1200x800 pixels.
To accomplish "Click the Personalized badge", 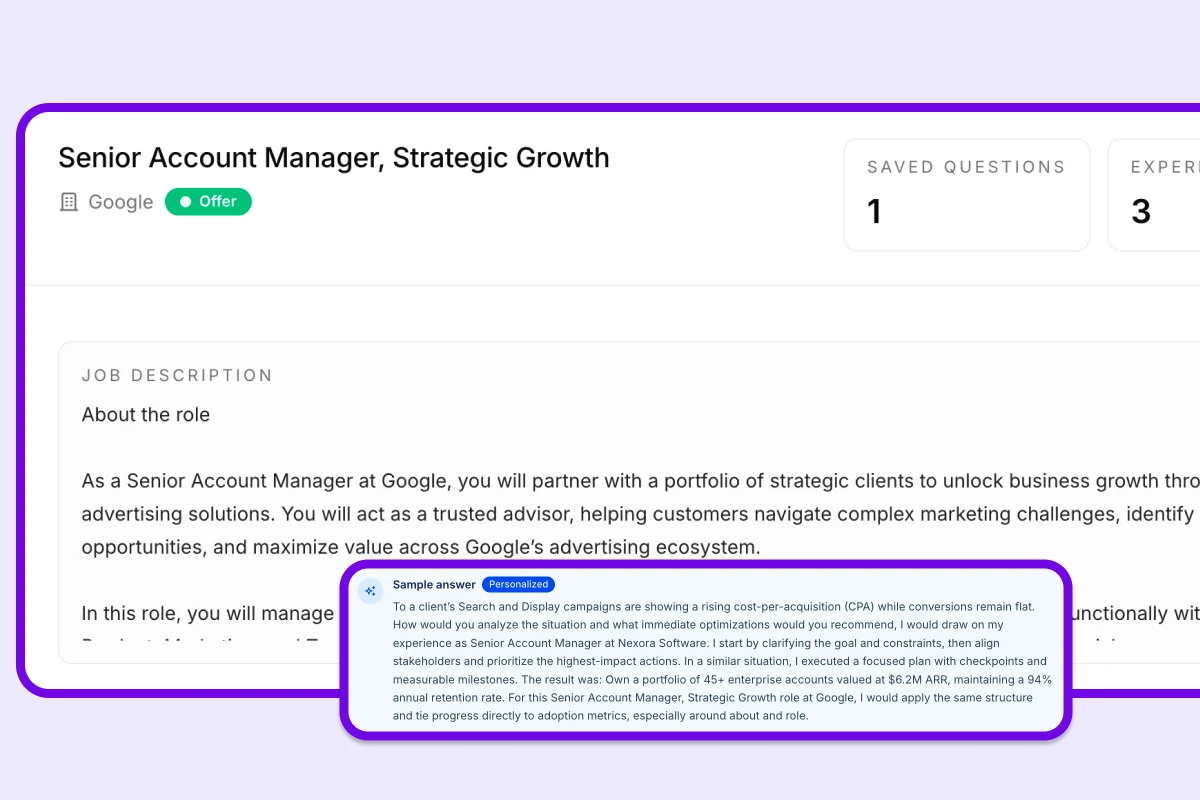I will click(x=518, y=584).
